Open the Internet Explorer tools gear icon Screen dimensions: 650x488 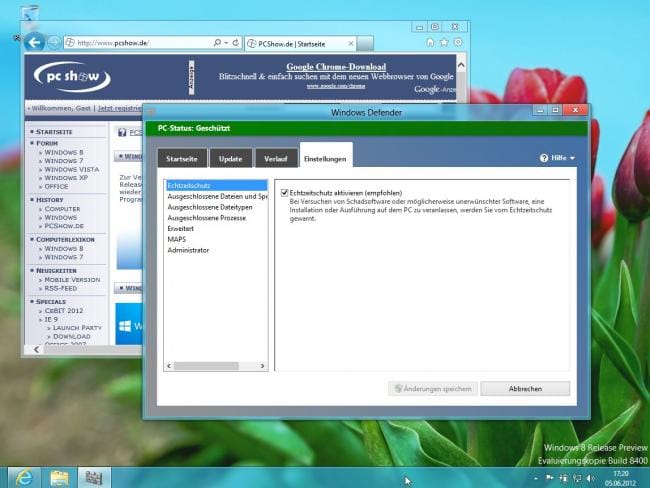tap(458, 42)
